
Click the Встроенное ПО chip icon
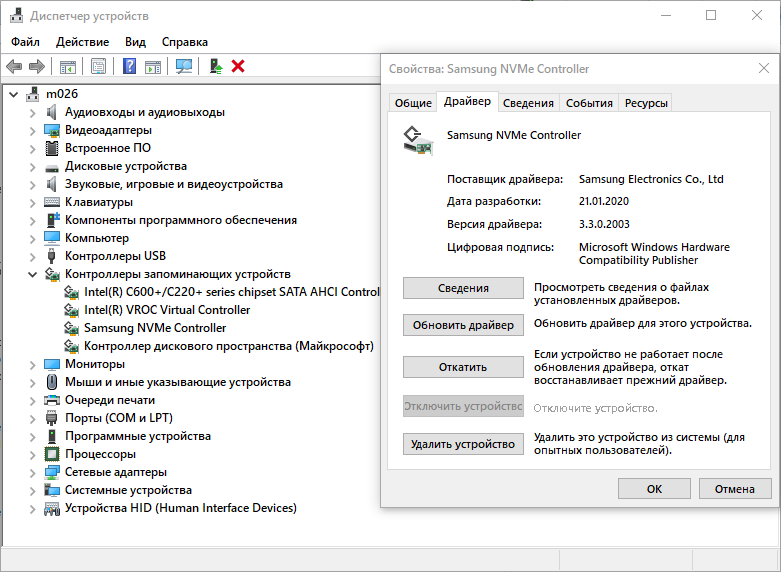[52, 148]
